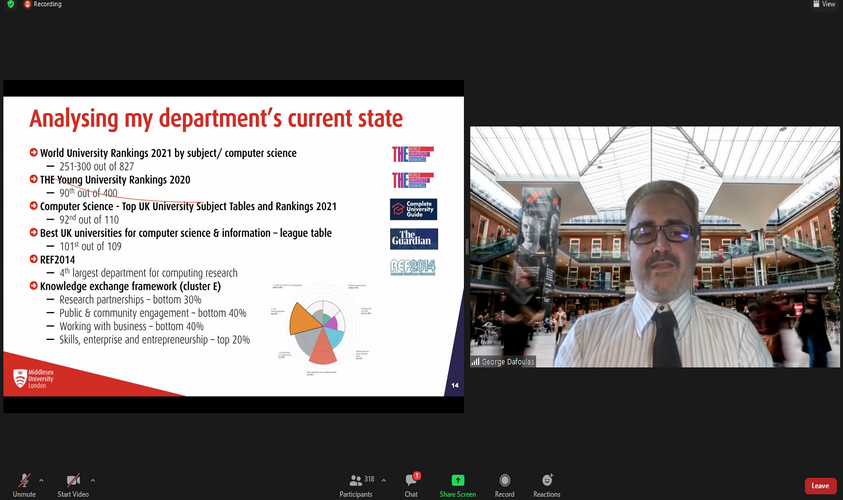
Task: Click the green Share Screen icon
Action: [457, 482]
